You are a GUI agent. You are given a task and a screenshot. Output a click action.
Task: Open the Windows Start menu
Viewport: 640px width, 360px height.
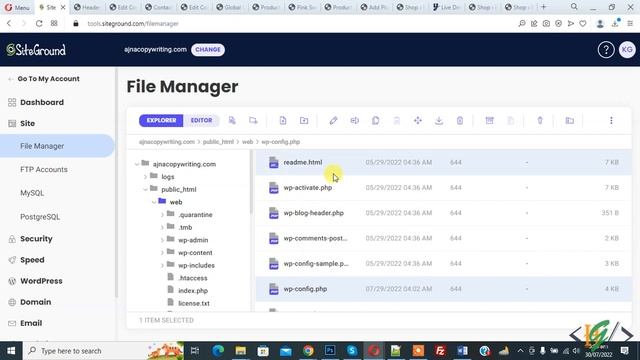coord(11,351)
